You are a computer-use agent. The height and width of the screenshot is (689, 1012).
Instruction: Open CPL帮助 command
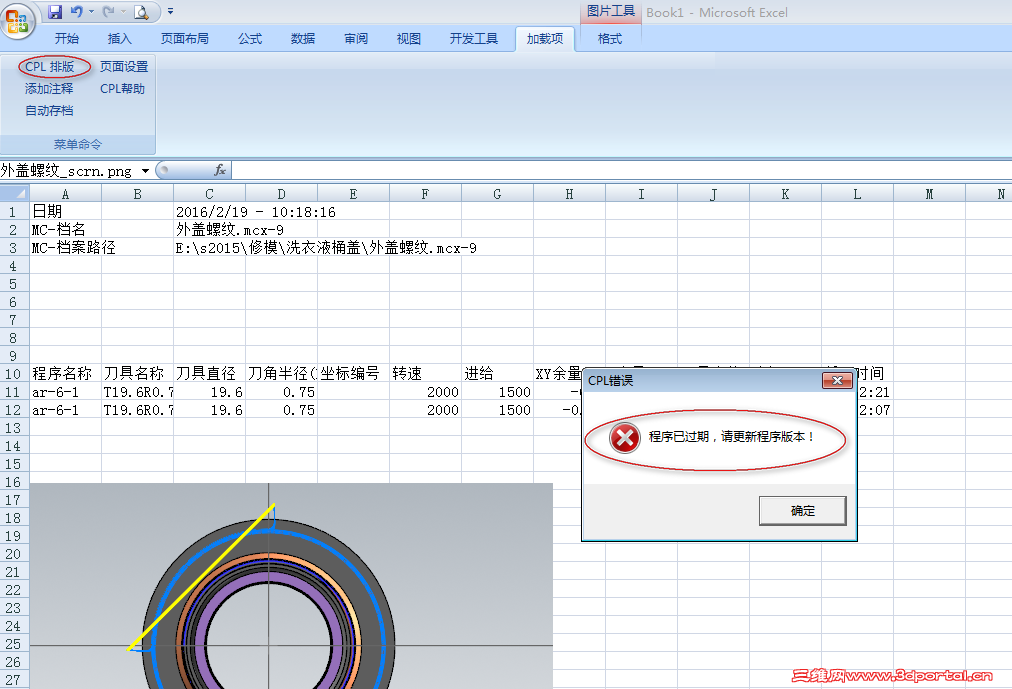click(x=122, y=88)
